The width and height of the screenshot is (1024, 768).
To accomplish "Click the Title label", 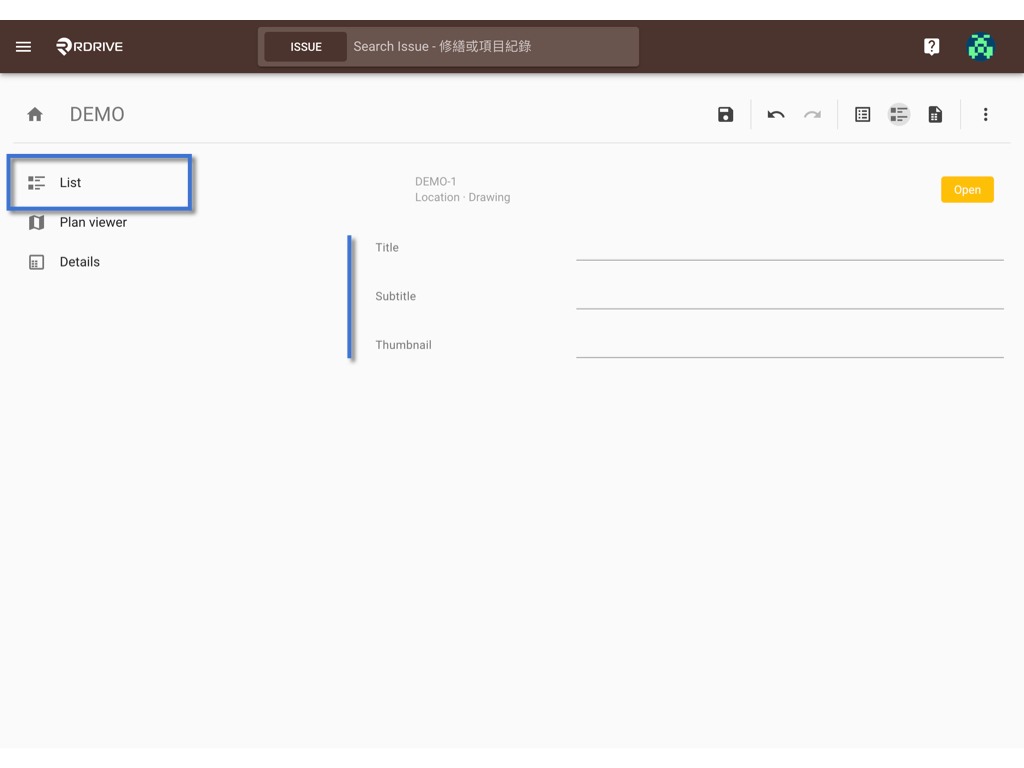I will point(387,248).
